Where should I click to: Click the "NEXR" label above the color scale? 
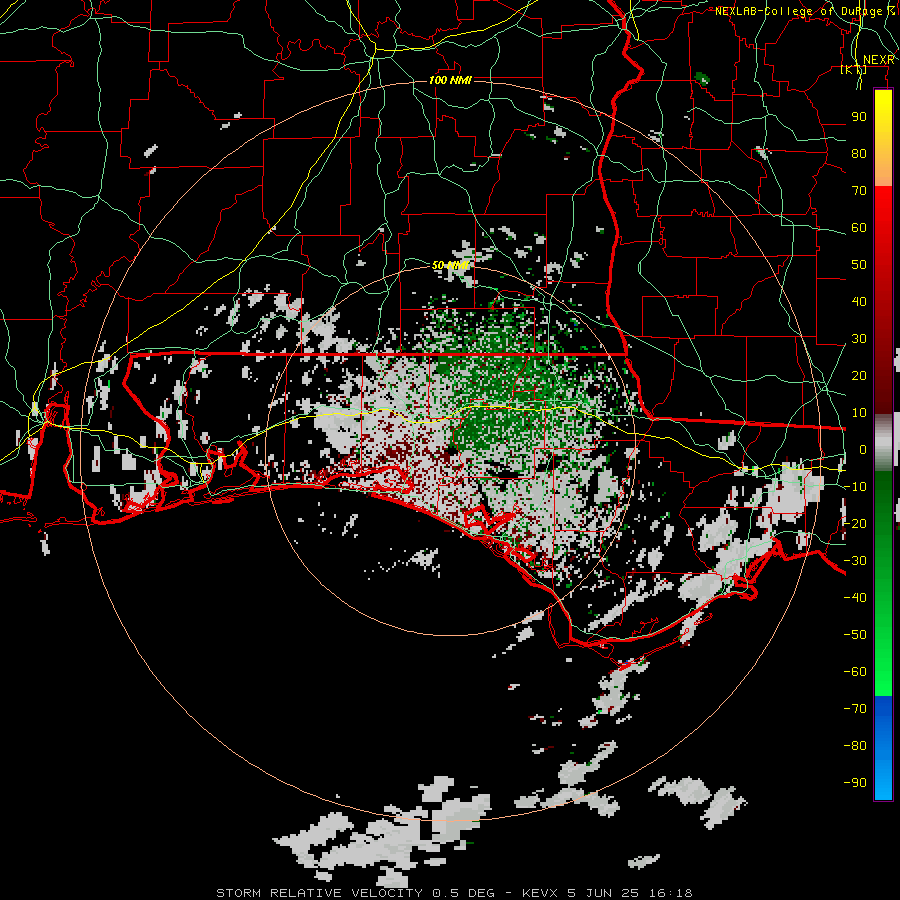[x=878, y=60]
